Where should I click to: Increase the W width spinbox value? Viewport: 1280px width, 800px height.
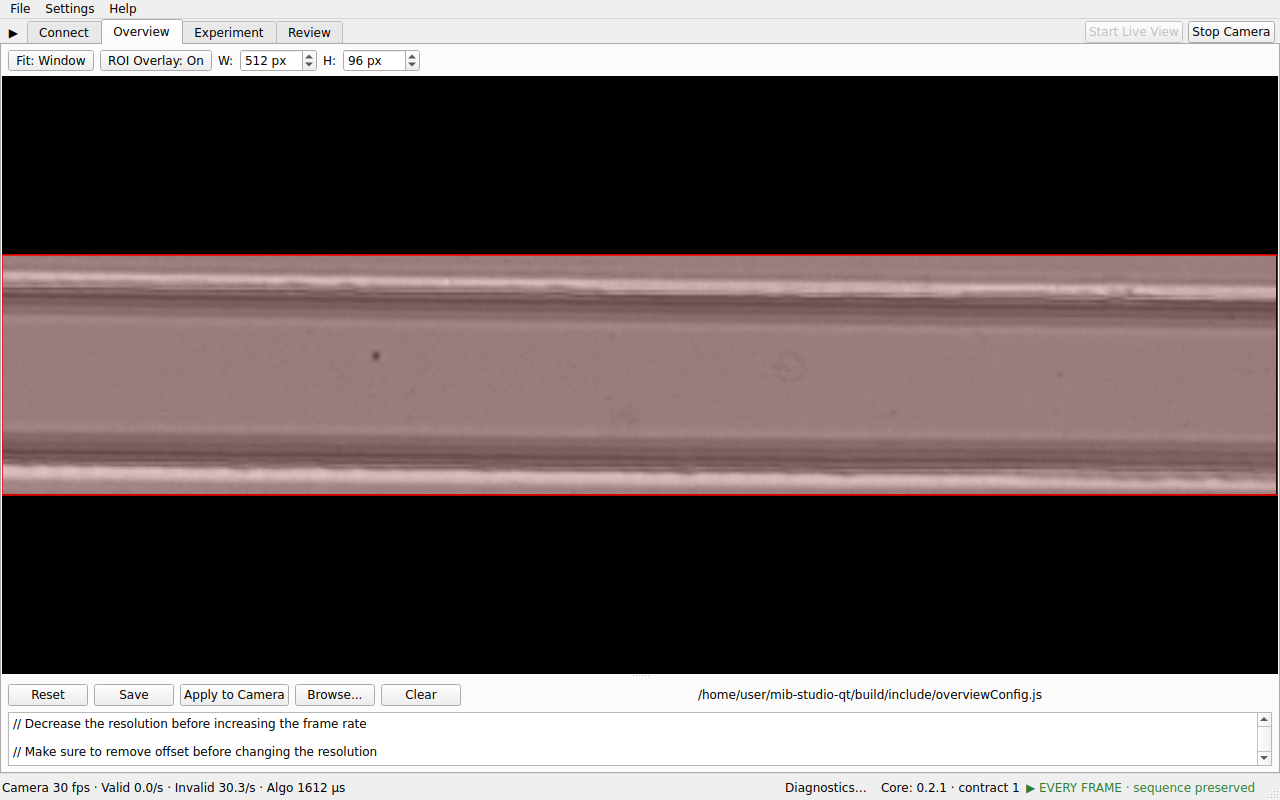(309, 56)
